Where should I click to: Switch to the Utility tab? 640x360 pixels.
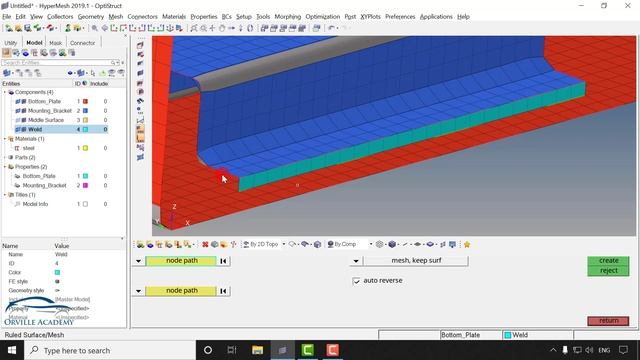[x=11, y=43]
